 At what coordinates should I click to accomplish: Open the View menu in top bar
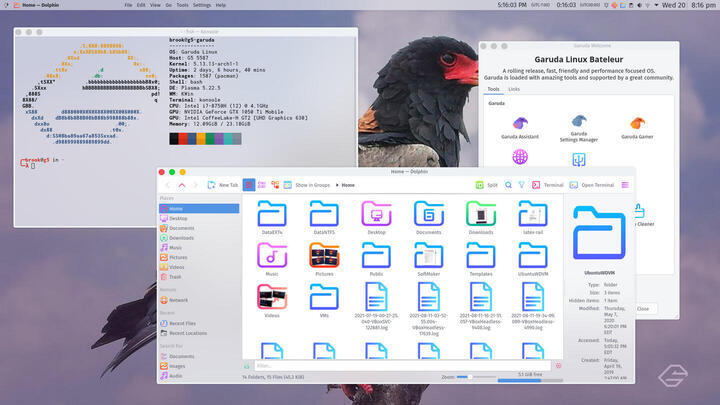[155, 5]
